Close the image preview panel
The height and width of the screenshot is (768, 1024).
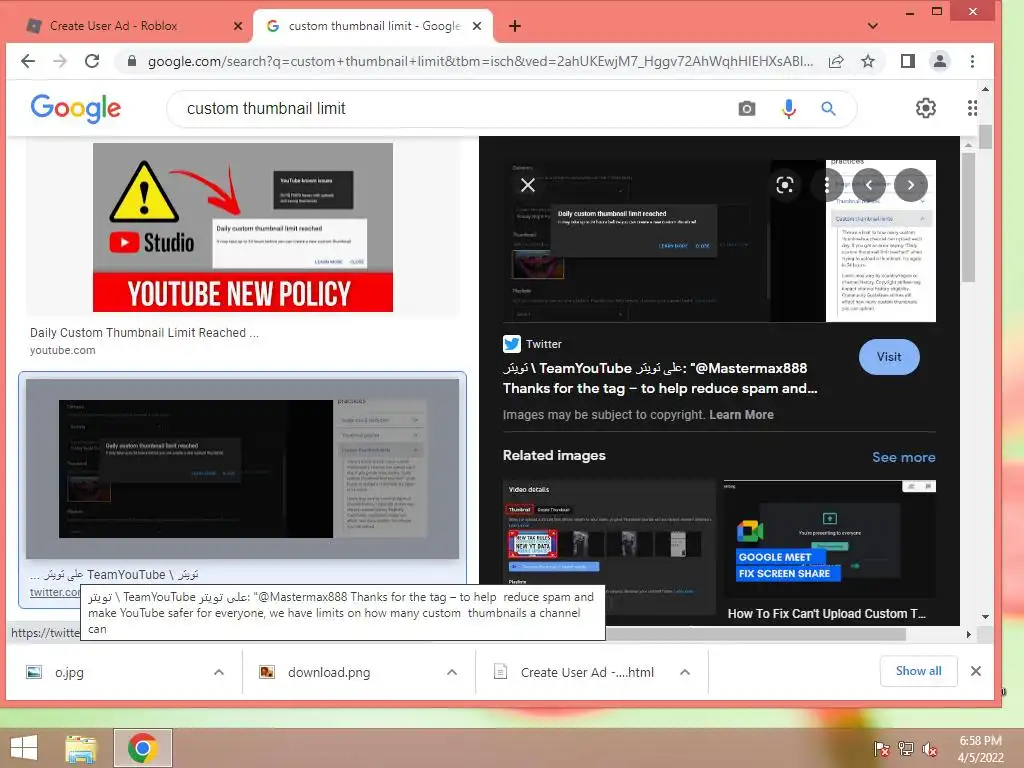pyautogui.click(x=528, y=185)
